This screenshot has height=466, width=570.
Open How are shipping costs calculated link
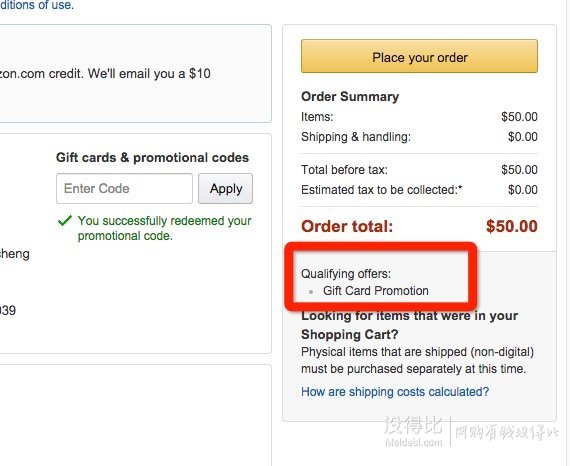[395, 392]
